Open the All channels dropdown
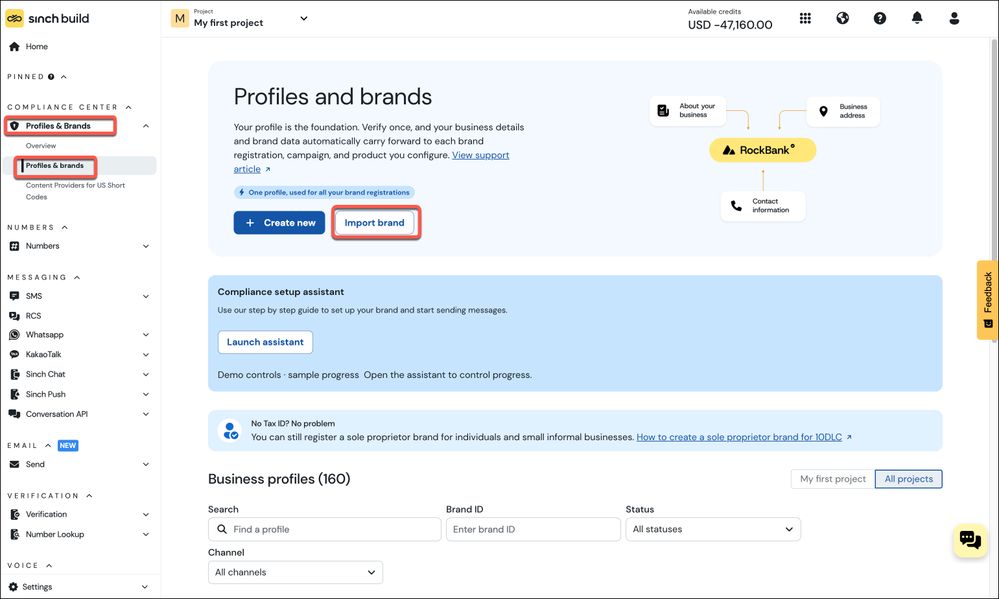The height and width of the screenshot is (599, 999). click(x=295, y=572)
